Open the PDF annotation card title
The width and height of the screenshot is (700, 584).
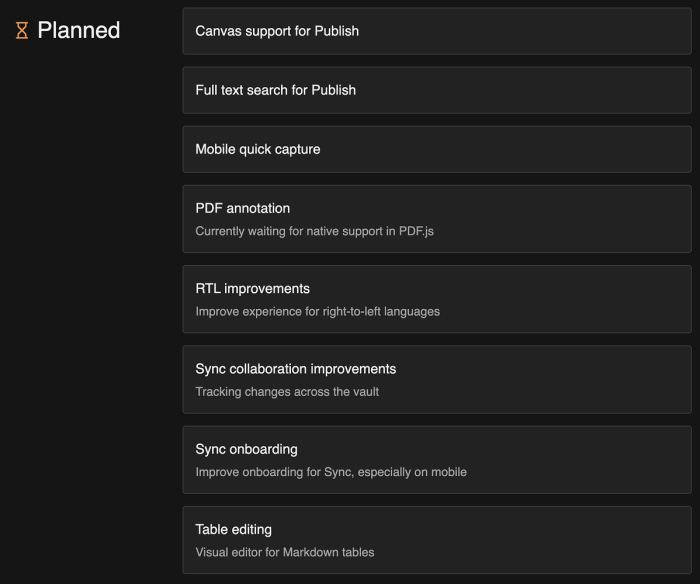[242, 208]
